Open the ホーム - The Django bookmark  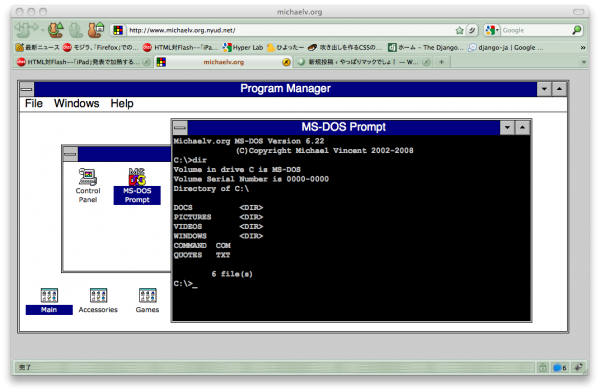click(x=426, y=47)
